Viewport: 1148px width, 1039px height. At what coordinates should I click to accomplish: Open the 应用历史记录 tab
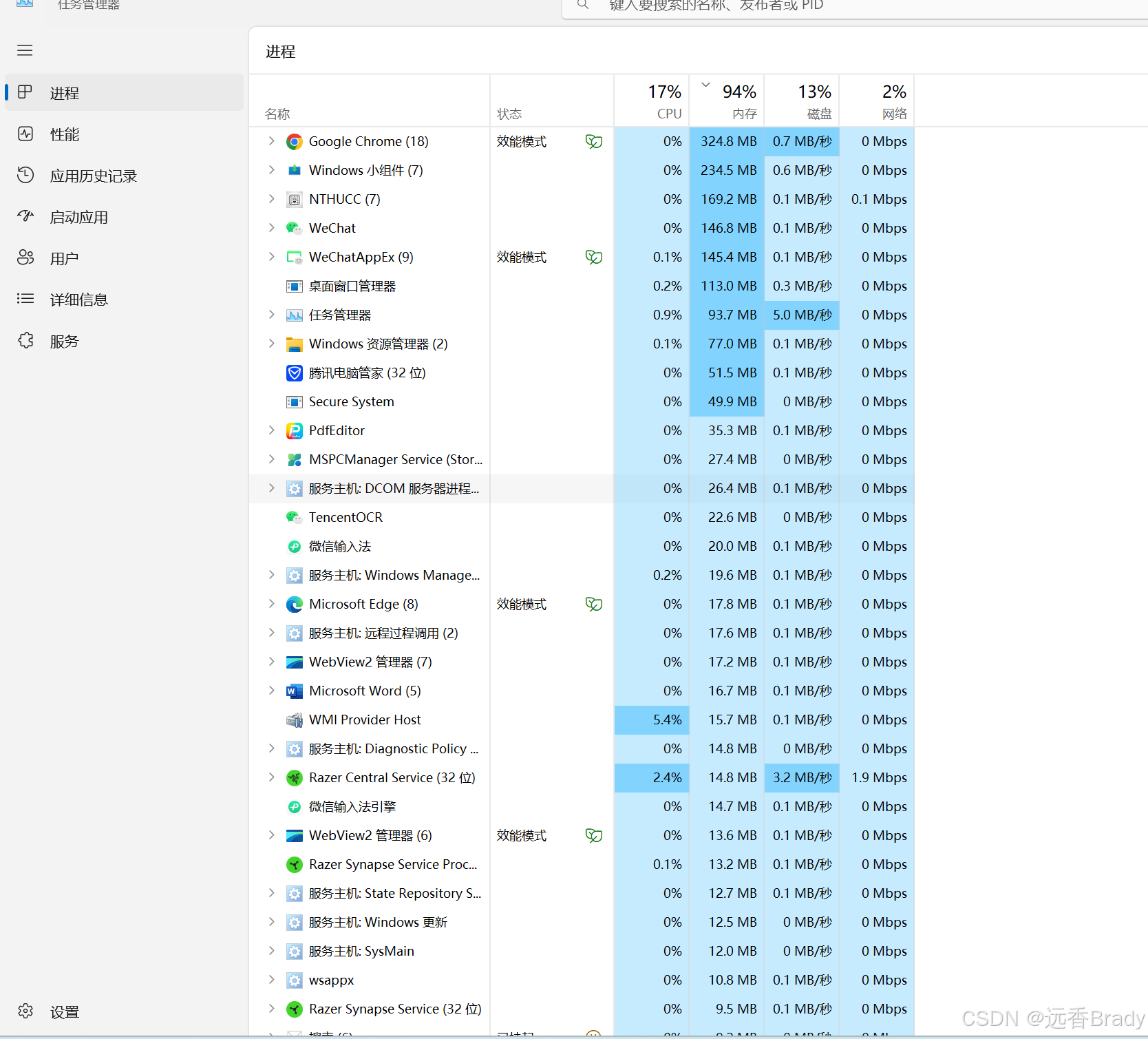point(125,176)
